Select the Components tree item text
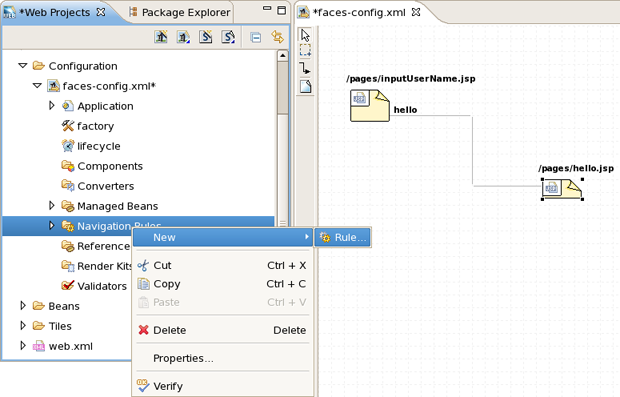 [110, 166]
